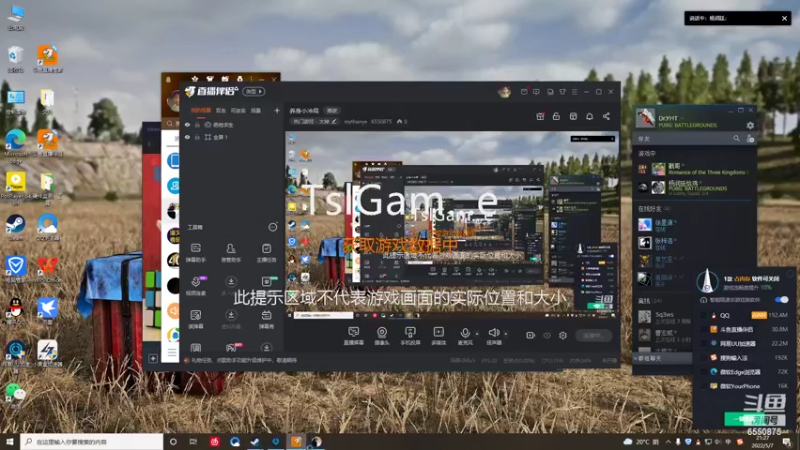Start recording with the camcorder icon
800x450 pixels.
(531, 335)
